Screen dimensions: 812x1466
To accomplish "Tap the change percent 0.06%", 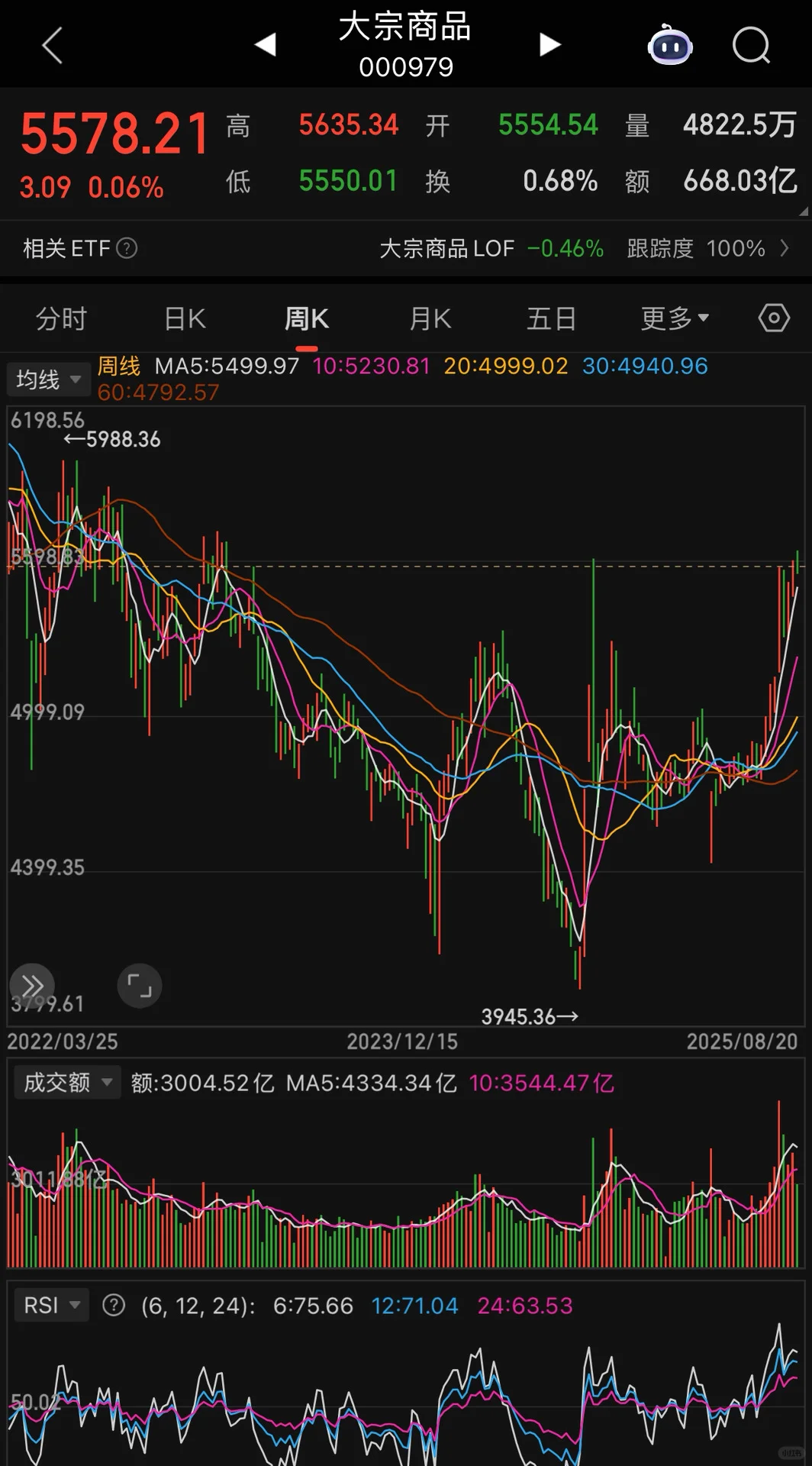I will pos(126,187).
